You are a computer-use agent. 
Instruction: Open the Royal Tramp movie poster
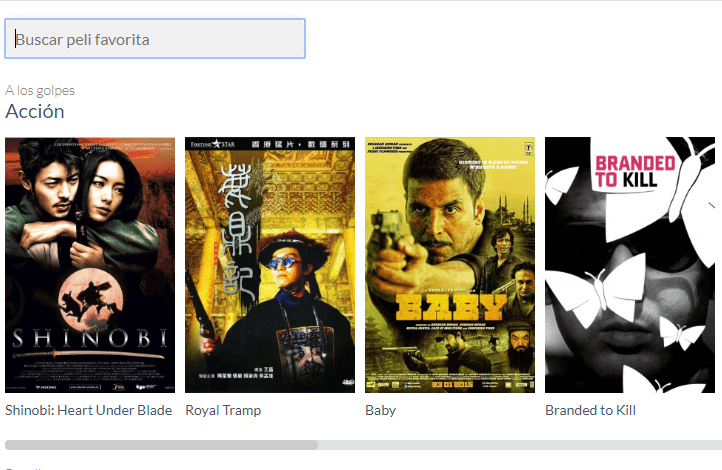(x=270, y=265)
